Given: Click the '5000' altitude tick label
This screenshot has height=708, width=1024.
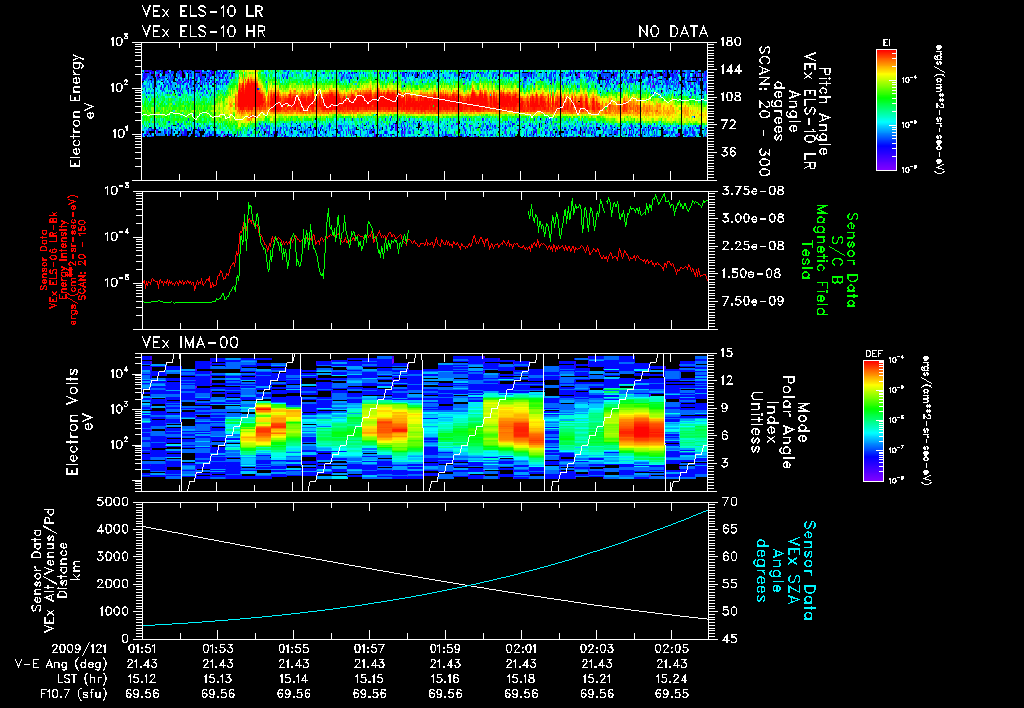Looking at the screenshot, I should click(x=113, y=502).
